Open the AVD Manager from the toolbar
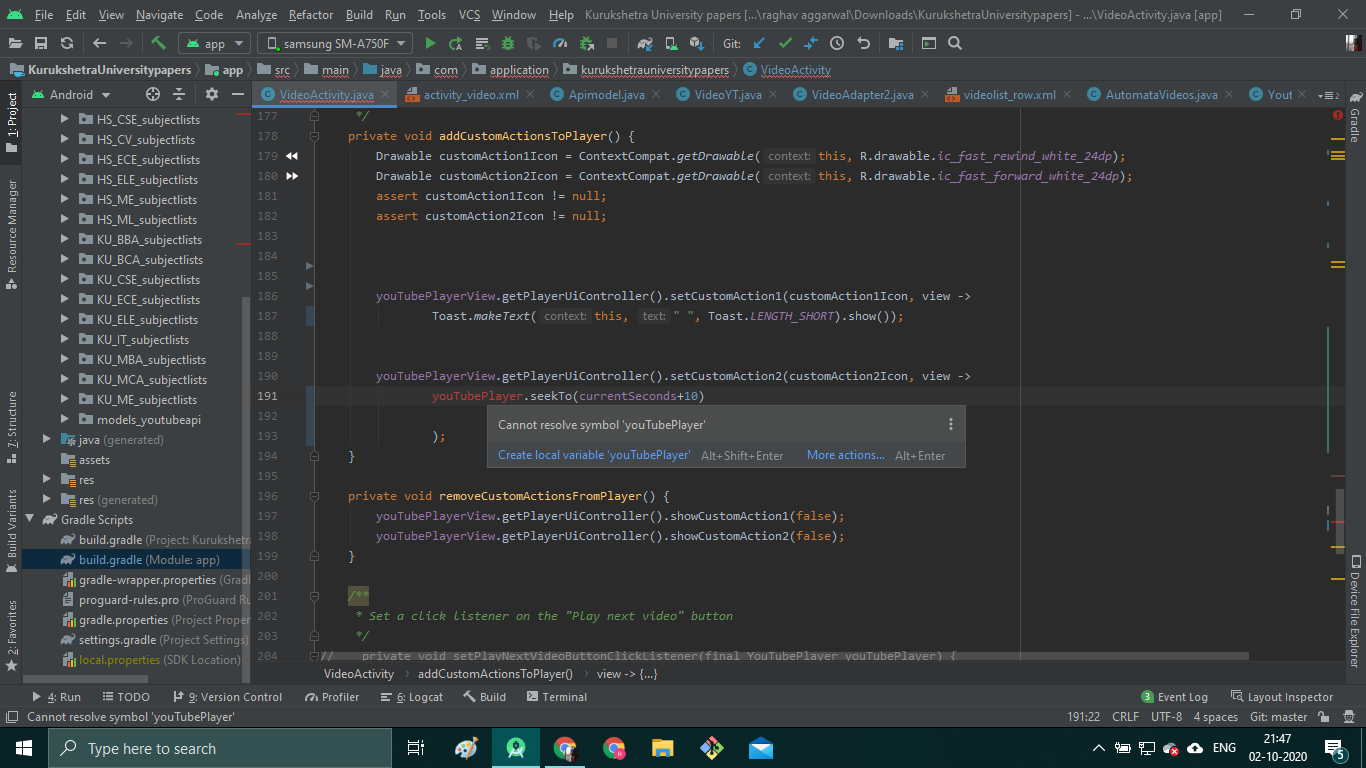The image size is (1366, 768). click(671, 43)
